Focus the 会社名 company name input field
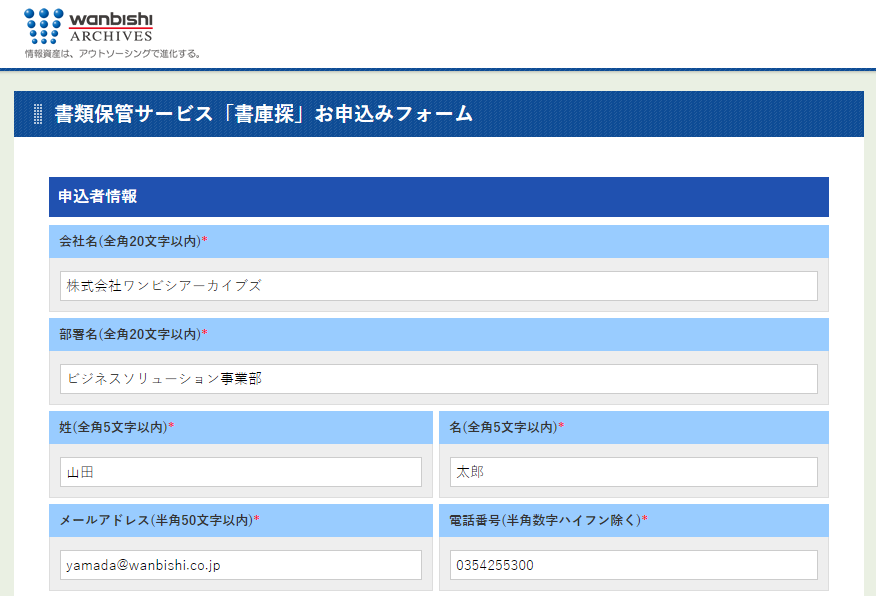 click(438, 286)
